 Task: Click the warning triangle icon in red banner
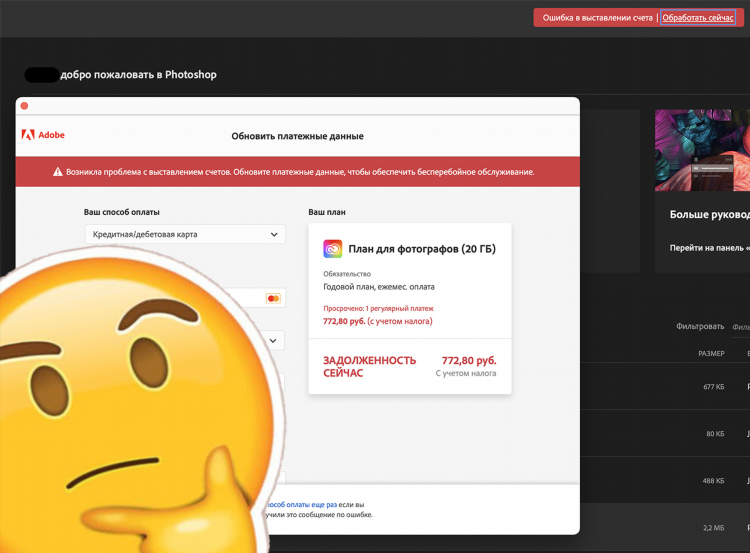coord(58,172)
